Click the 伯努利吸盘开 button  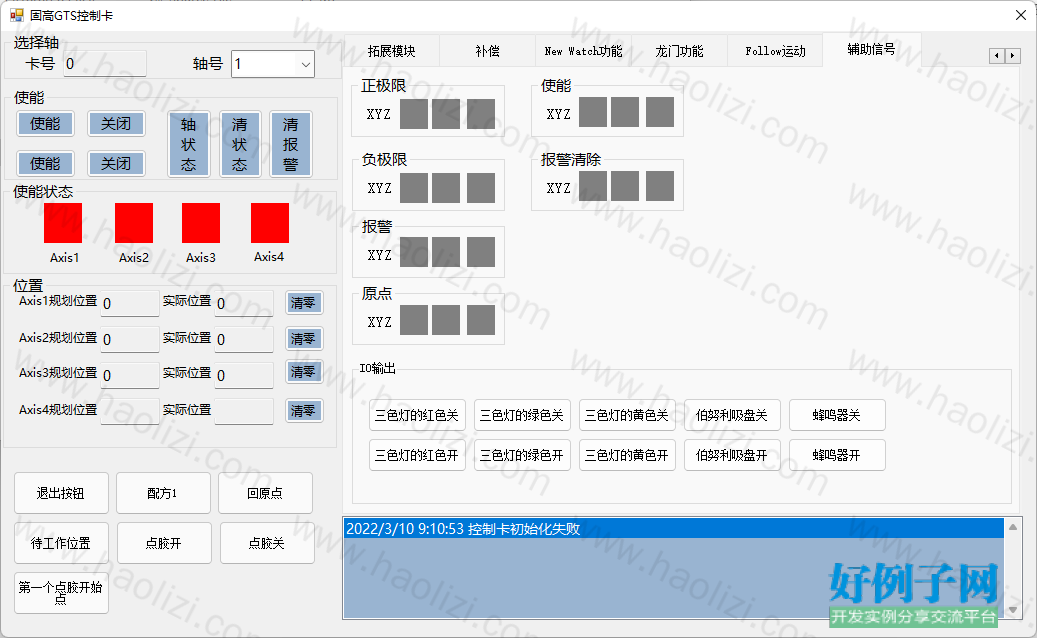pos(732,455)
